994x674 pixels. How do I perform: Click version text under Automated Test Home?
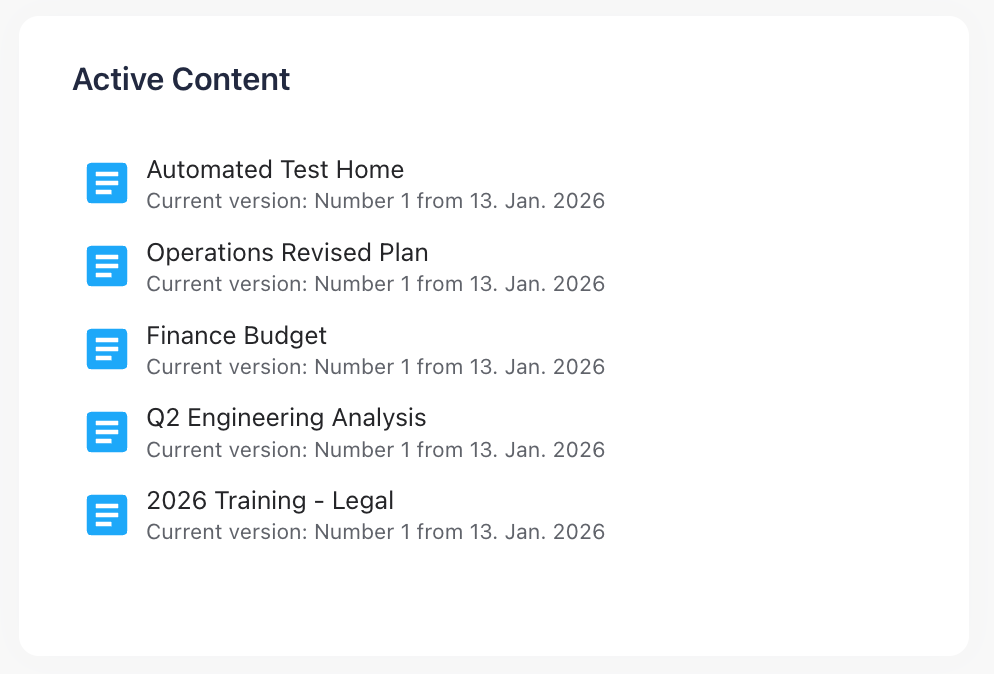click(375, 201)
